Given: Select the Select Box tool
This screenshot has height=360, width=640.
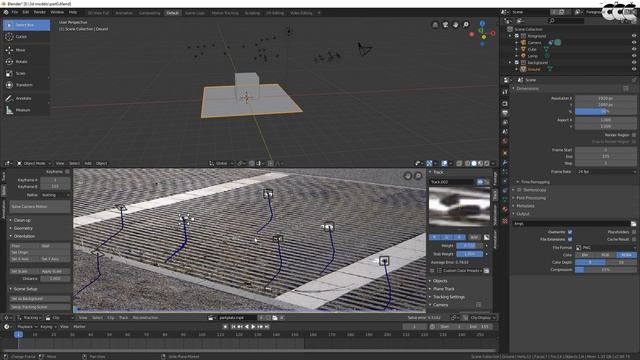Looking at the screenshot, I should coord(27,25).
